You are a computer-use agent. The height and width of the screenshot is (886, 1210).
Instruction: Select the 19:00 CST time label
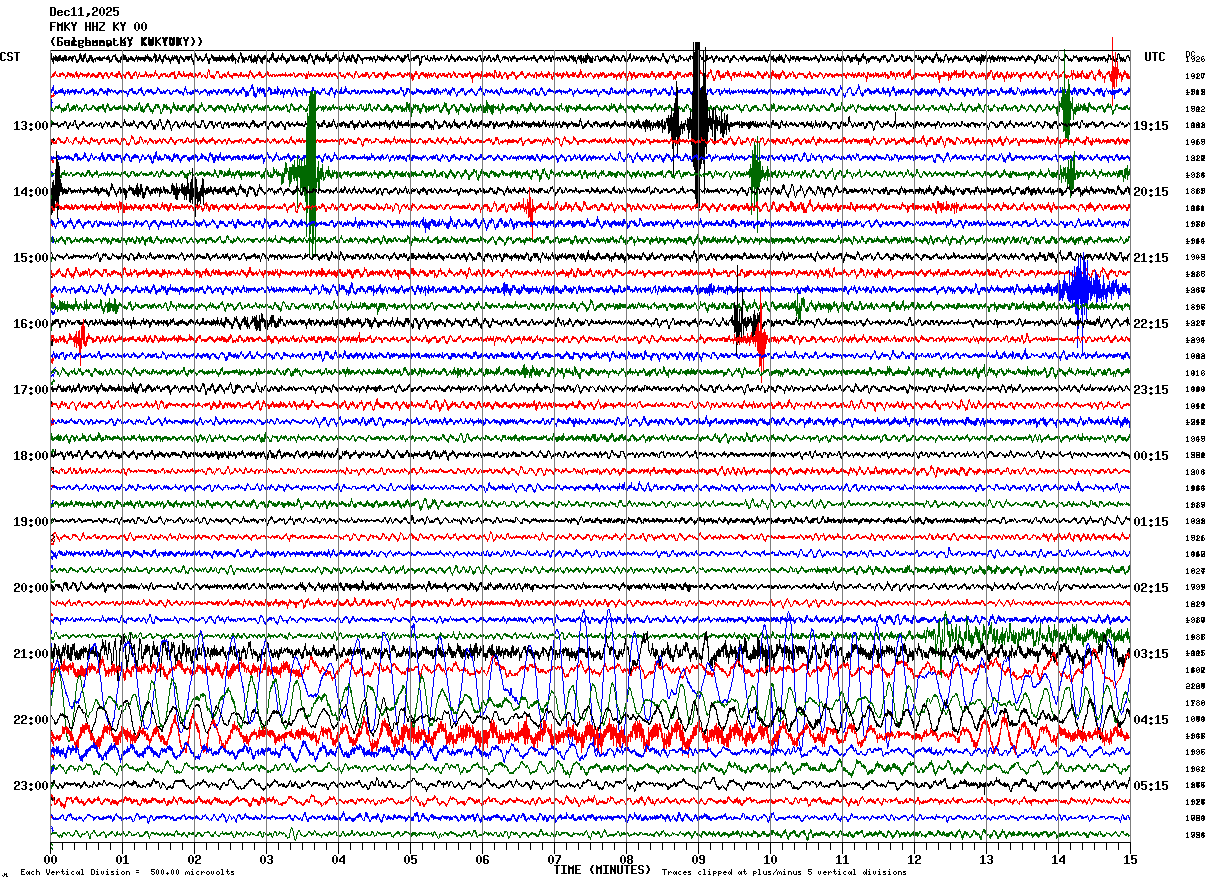[31, 522]
